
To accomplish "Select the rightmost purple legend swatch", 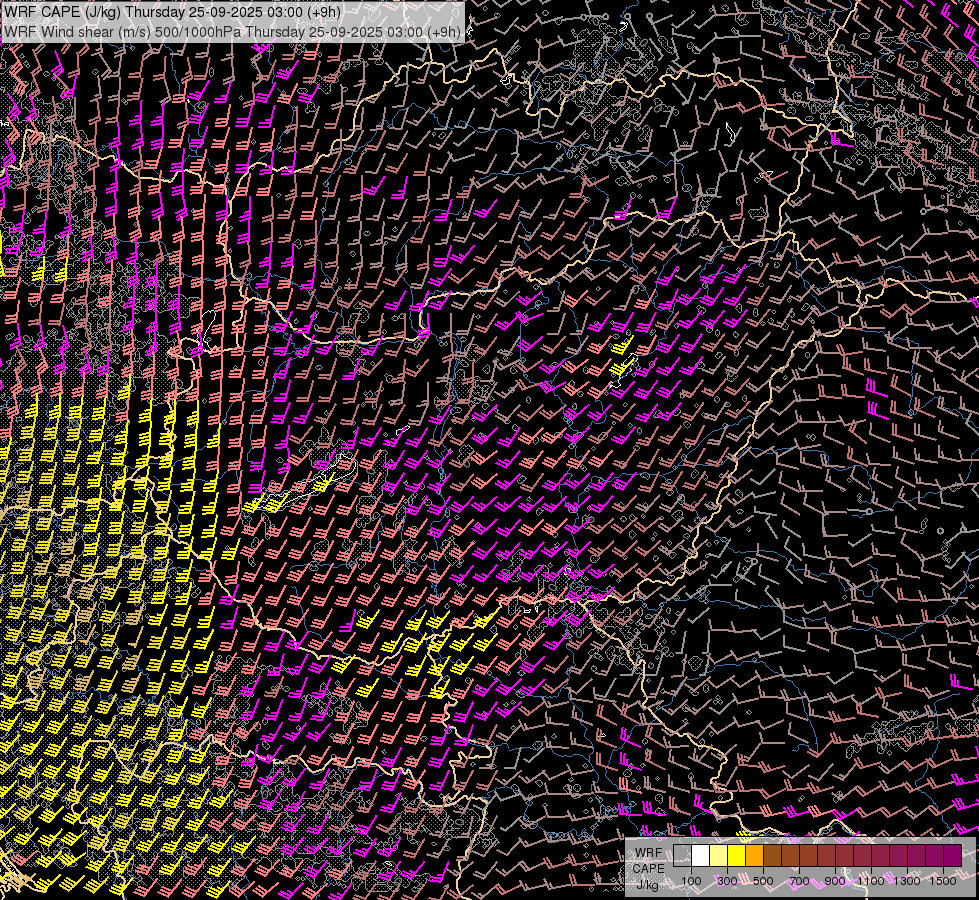I will [x=952, y=855].
